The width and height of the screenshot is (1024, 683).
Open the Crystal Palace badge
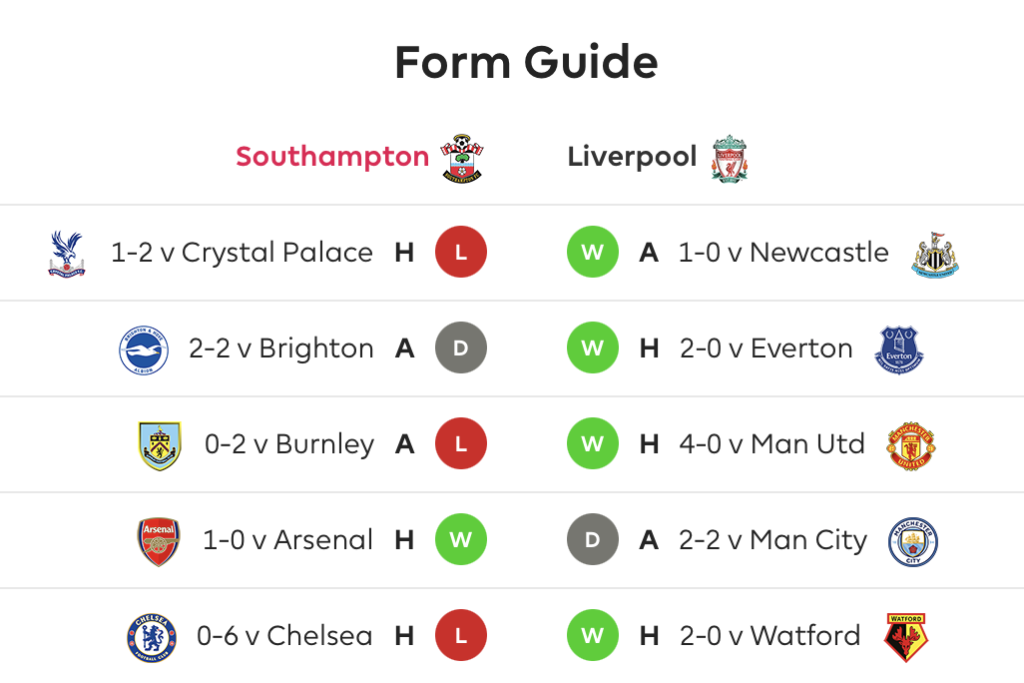(x=67, y=253)
